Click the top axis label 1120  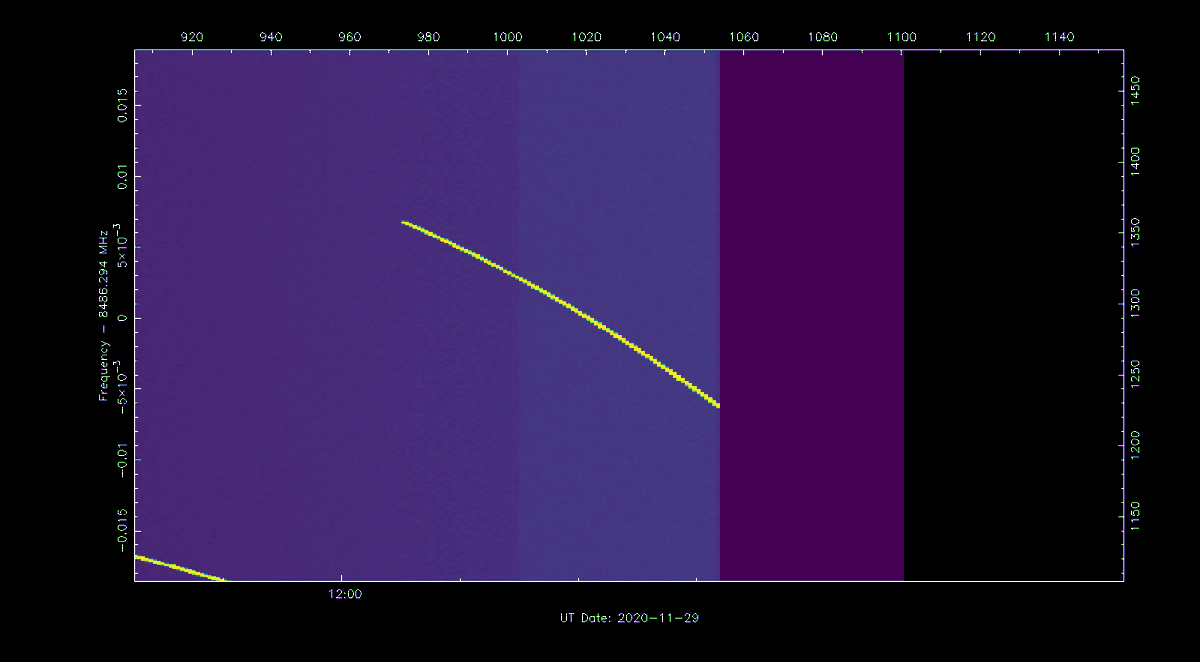(981, 37)
